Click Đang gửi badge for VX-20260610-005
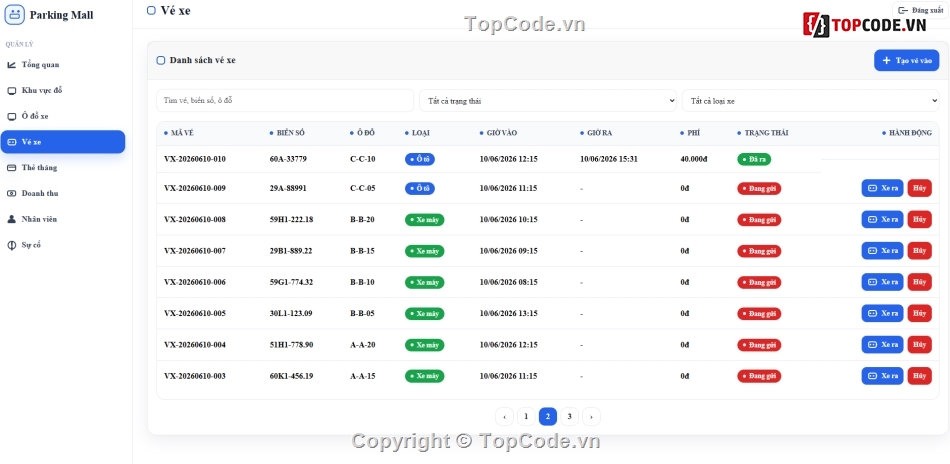Viewport: 950px width, 464px height. (759, 314)
